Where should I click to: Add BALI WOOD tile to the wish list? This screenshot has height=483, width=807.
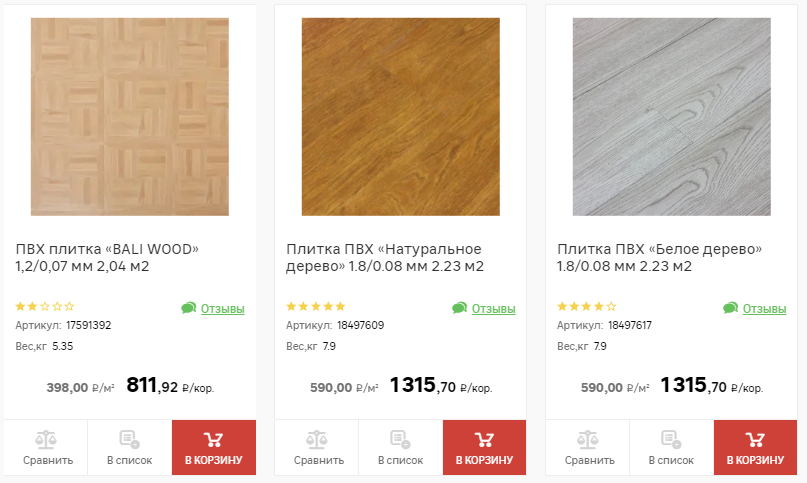[x=129, y=447]
